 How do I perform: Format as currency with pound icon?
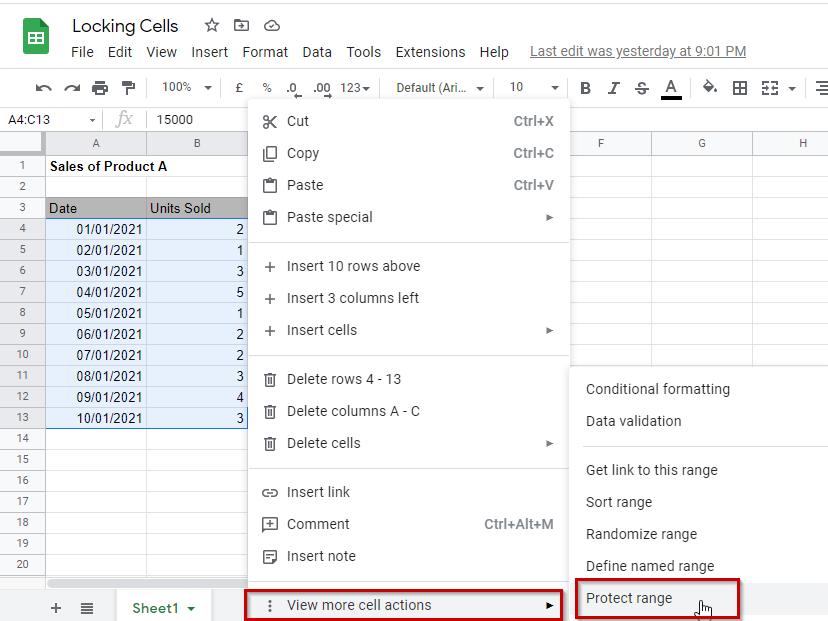tap(239, 88)
